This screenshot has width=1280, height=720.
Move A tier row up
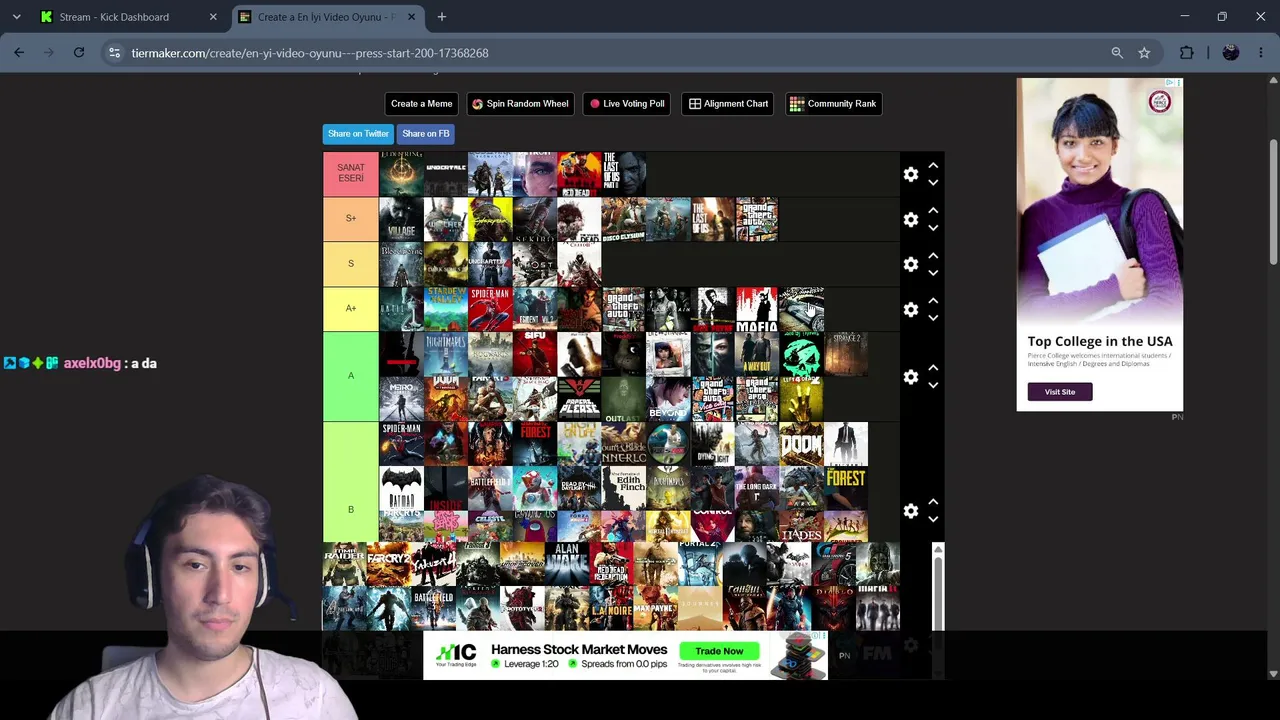(933, 368)
